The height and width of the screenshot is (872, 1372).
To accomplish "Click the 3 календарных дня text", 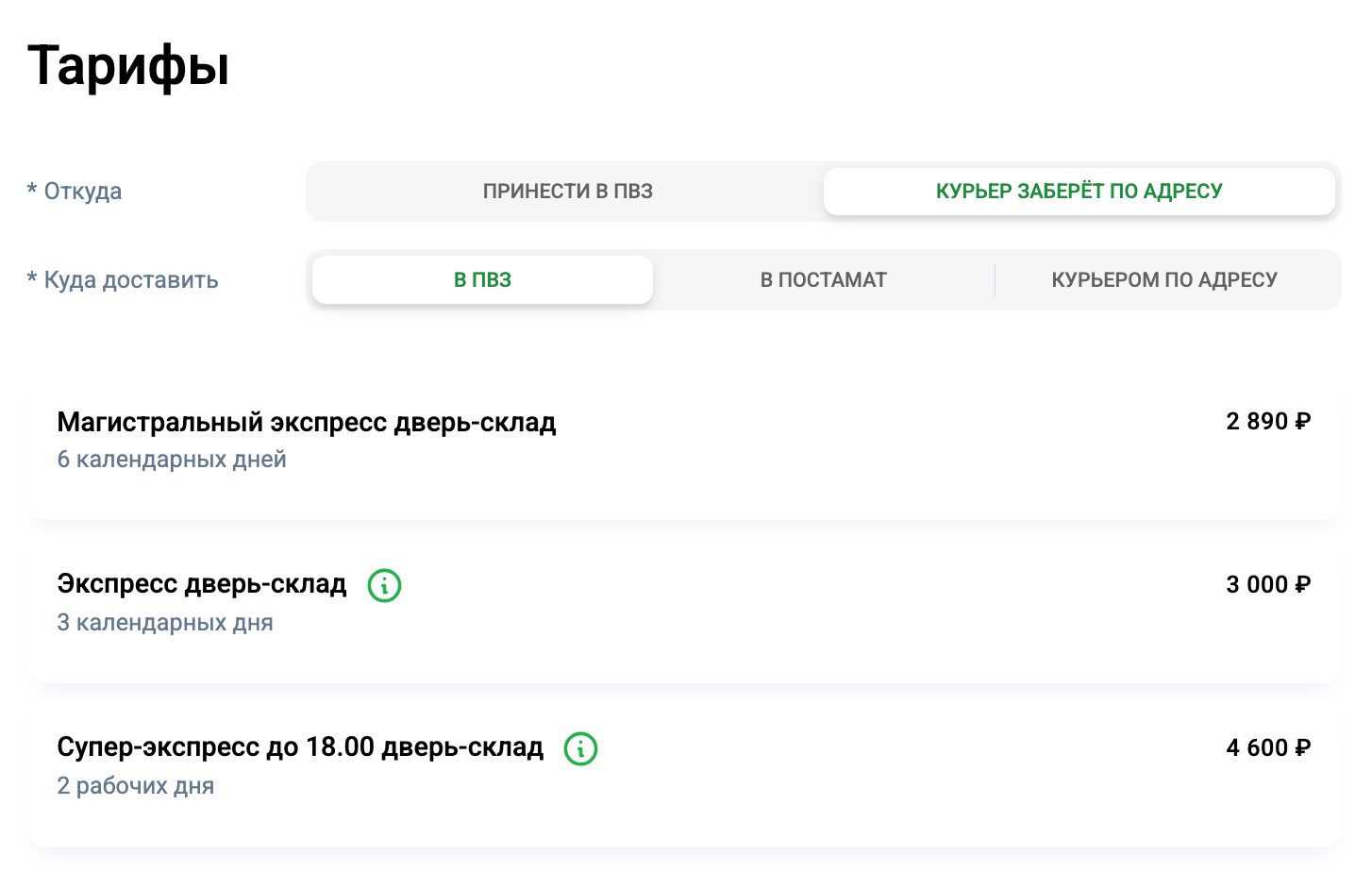I will tap(165, 623).
